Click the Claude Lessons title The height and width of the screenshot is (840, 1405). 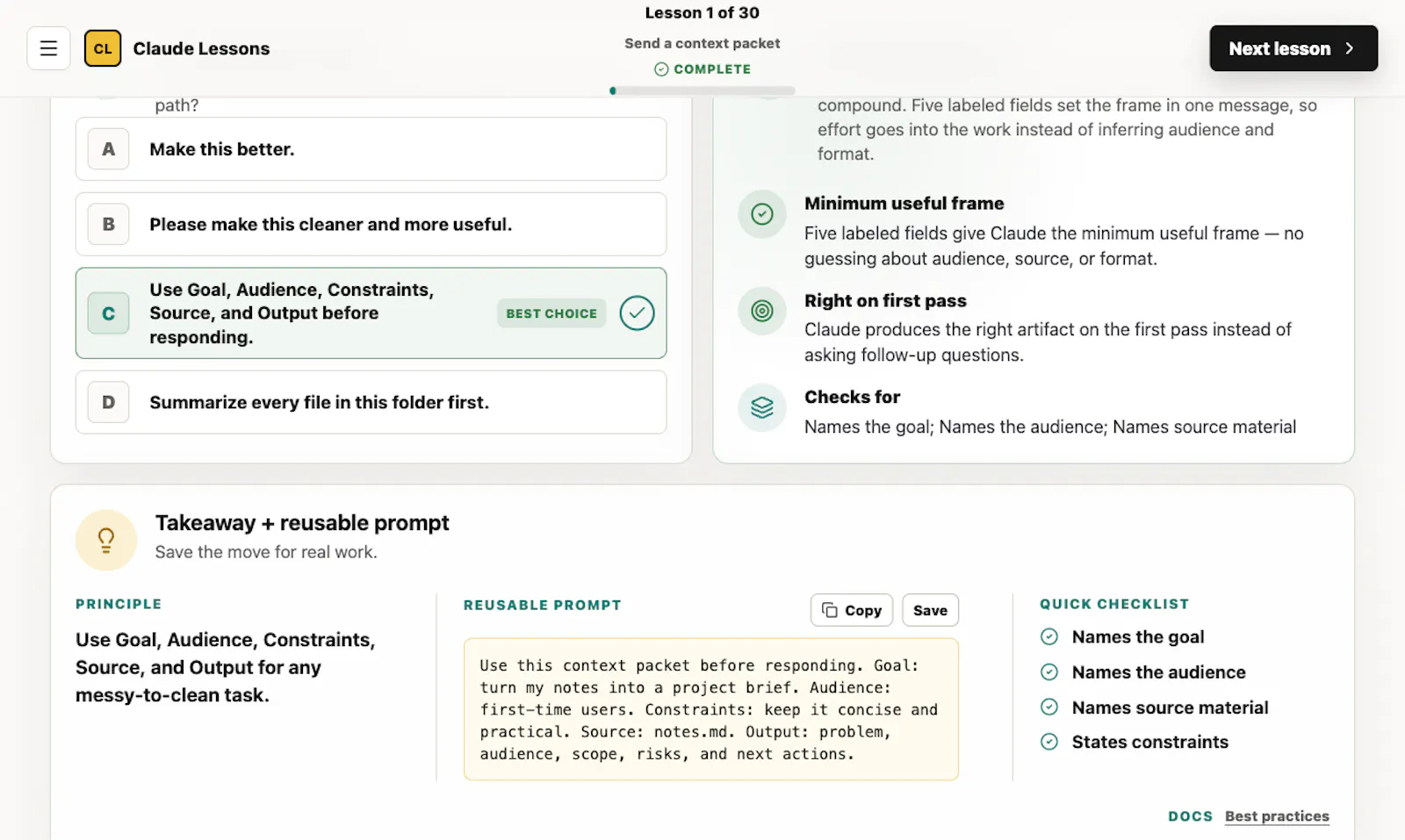point(201,48)
